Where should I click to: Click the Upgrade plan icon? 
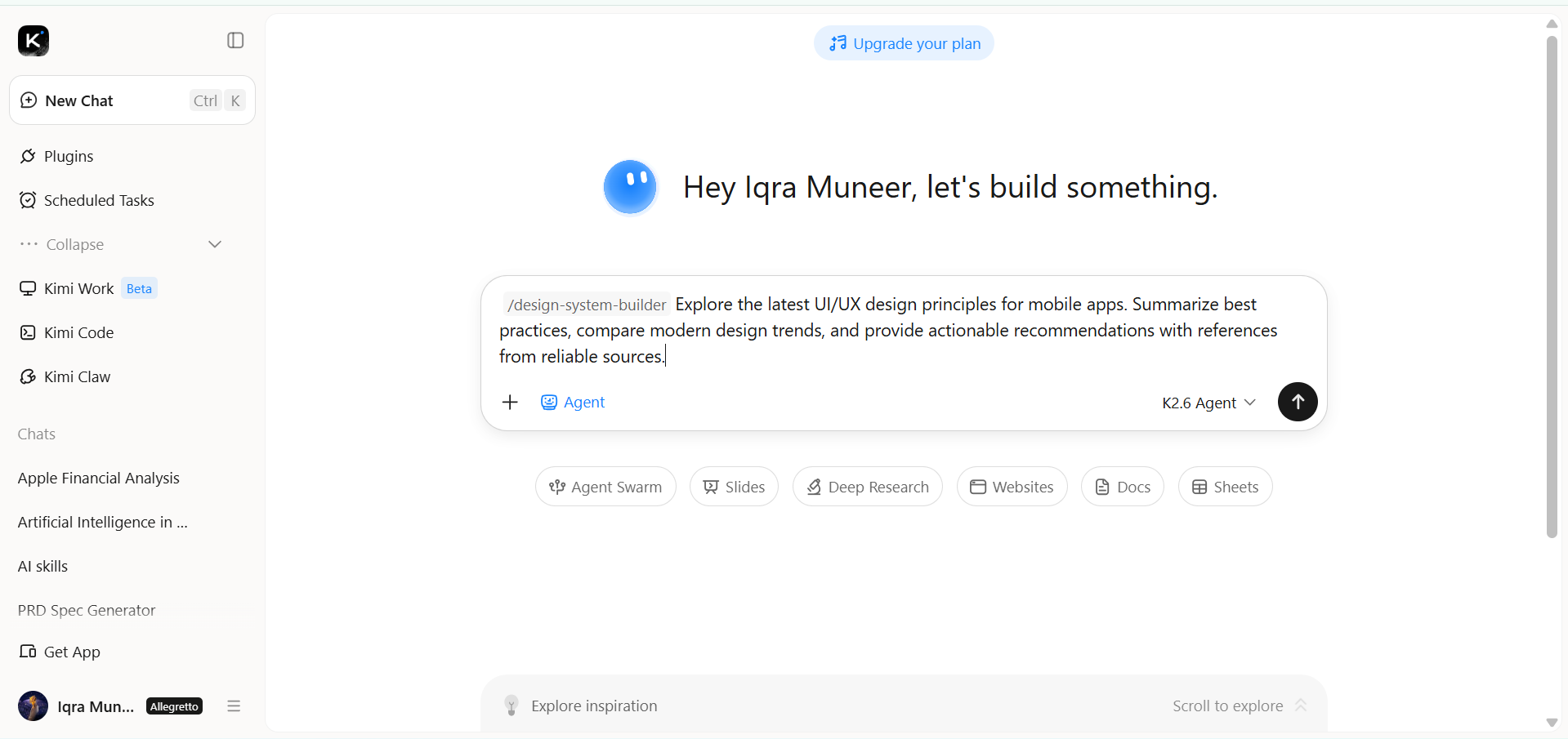pos(838,43)
